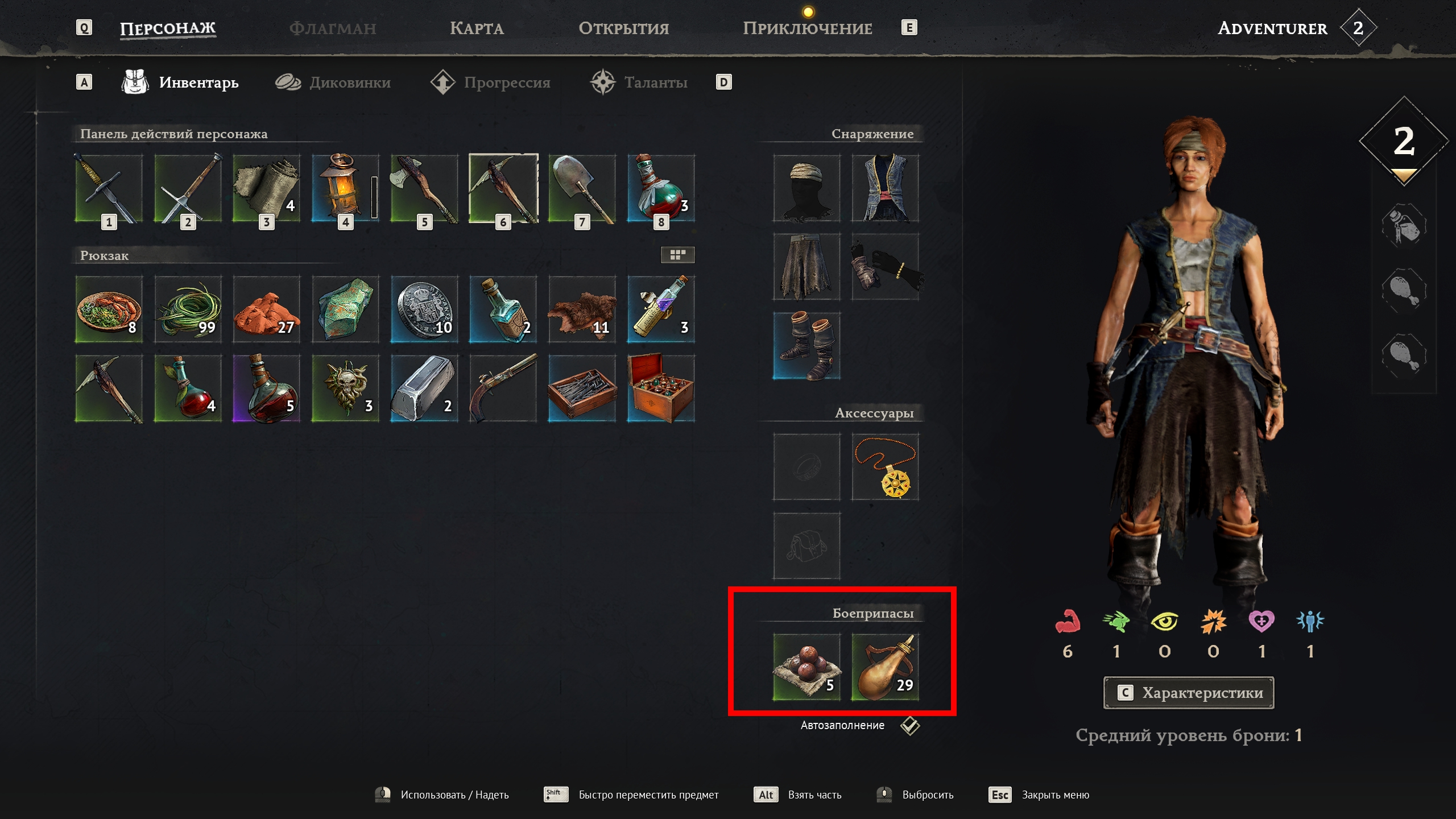This screenshot has height=819, width=1456.
Task: Select the flintlock pistol in backpack
Action: click(503, 388)
